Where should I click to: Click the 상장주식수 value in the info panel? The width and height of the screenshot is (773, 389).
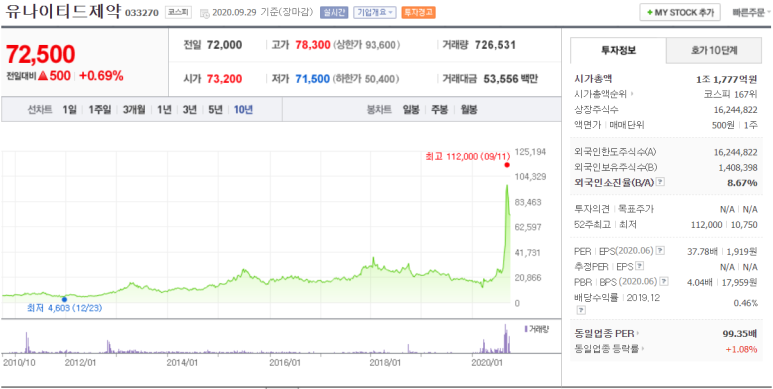click(x=736, y=109)
